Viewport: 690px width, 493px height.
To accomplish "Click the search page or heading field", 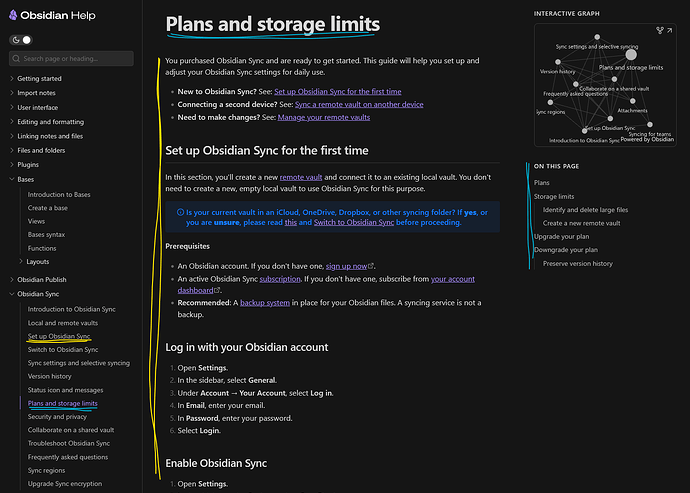I will click(75, 59).
